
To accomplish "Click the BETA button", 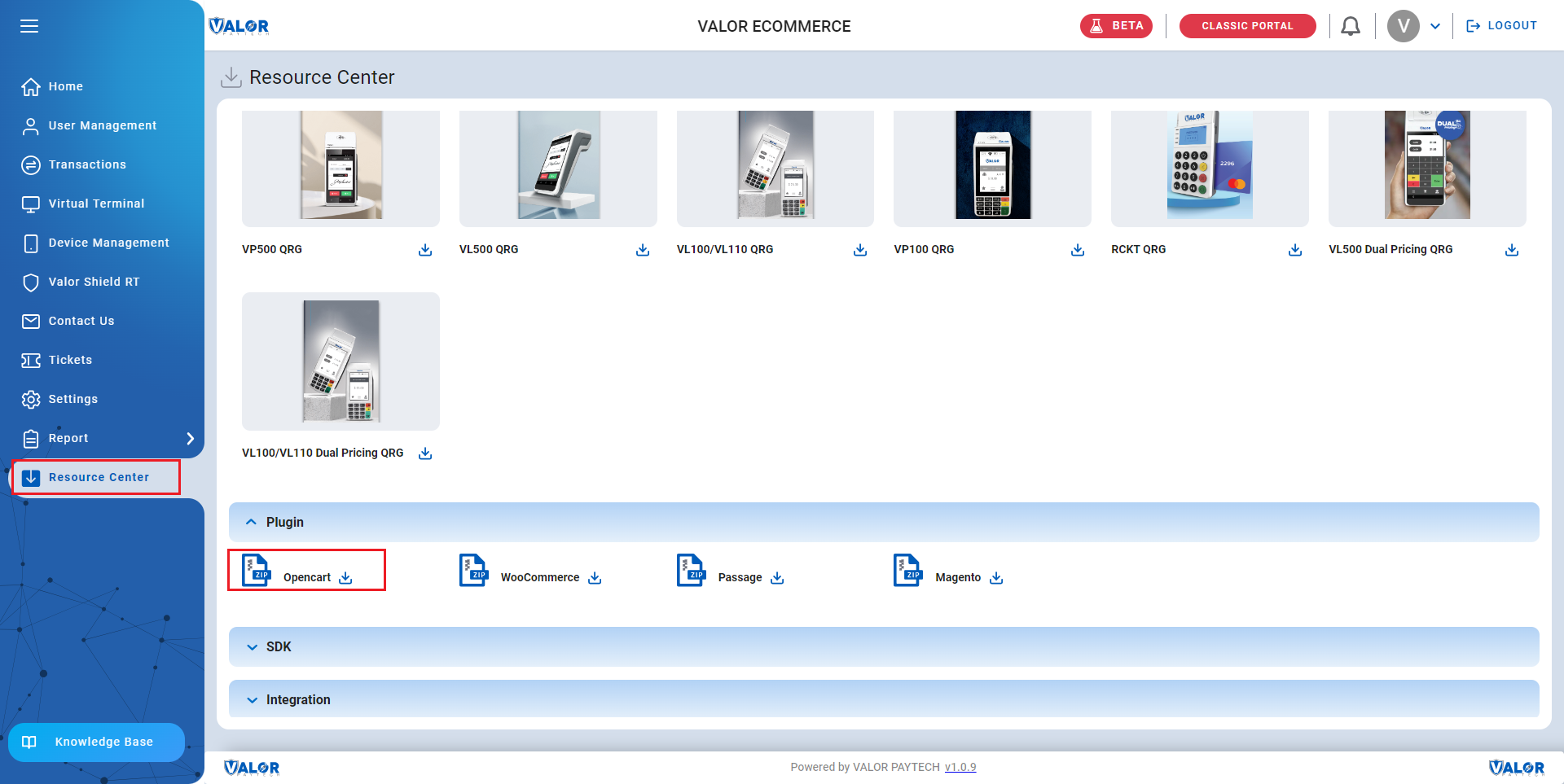I will tap(1116, 26).
